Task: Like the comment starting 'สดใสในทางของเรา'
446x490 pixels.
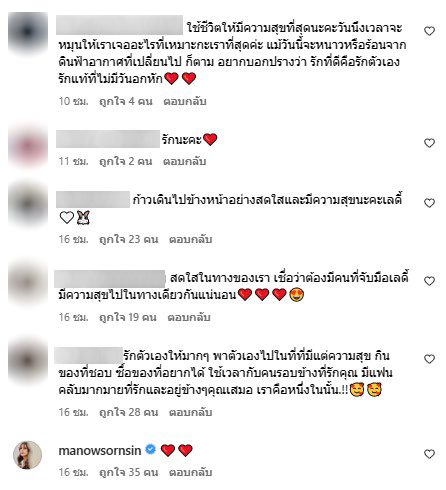Action: (x=429, y=281)
